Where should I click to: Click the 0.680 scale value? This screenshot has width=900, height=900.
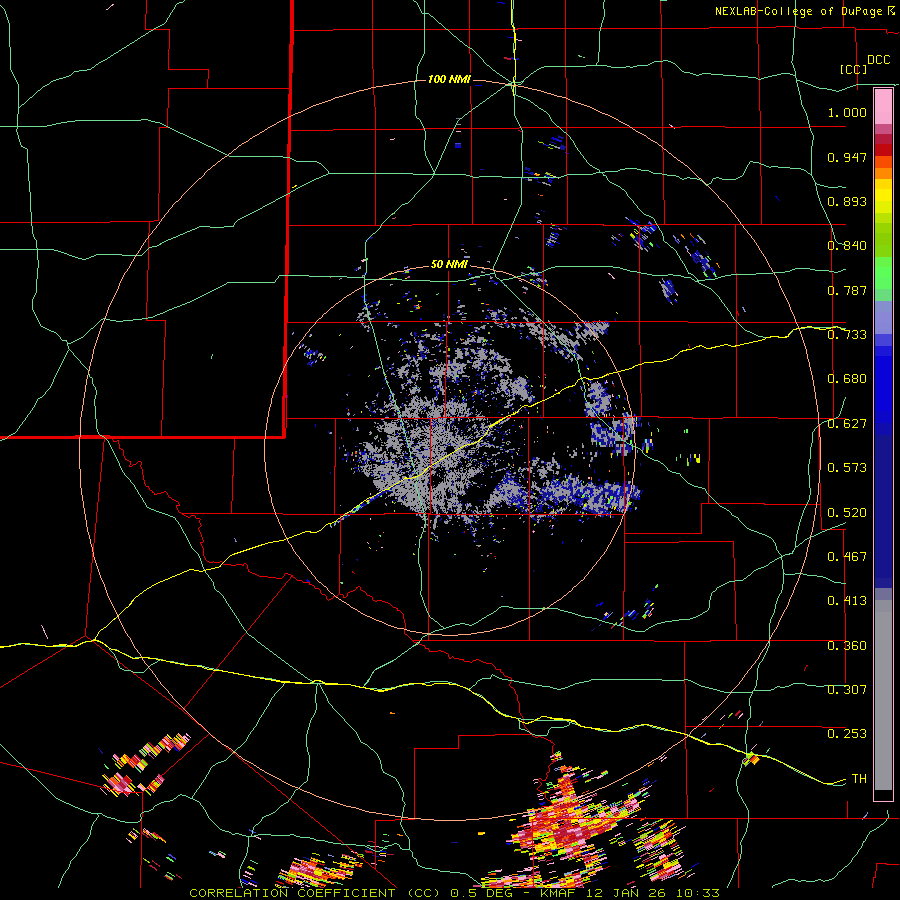pyautogui.click(x=847, y=379)
